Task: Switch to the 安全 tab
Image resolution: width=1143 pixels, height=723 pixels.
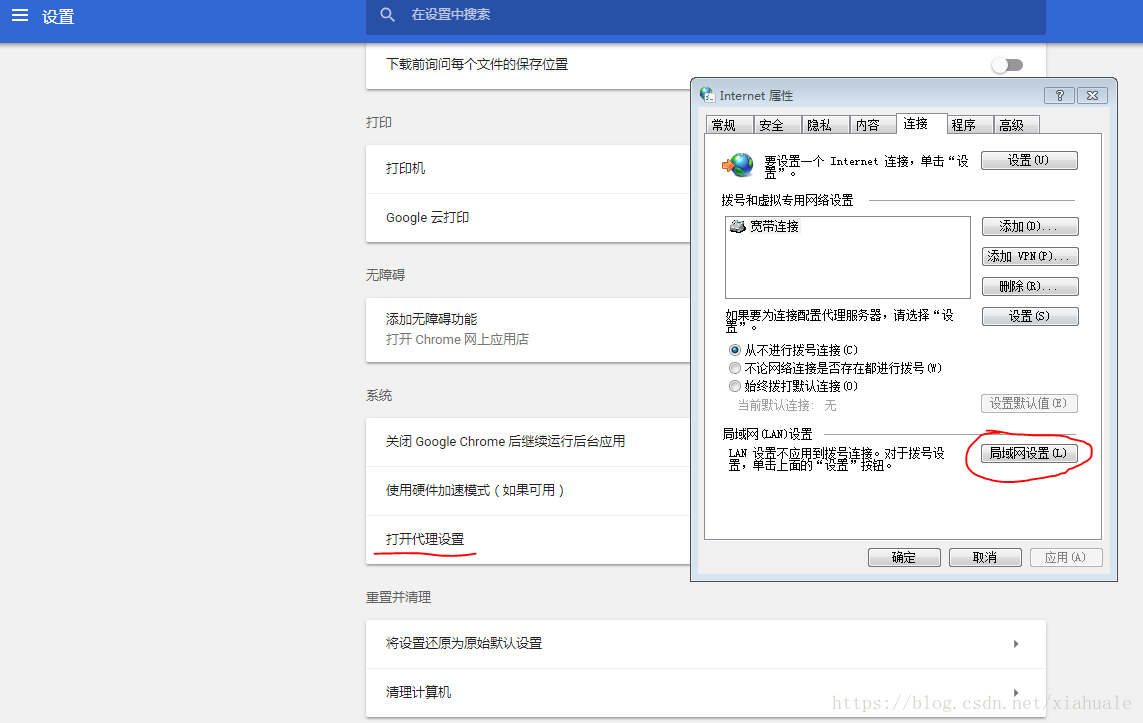Action: (x=777, y=125)
